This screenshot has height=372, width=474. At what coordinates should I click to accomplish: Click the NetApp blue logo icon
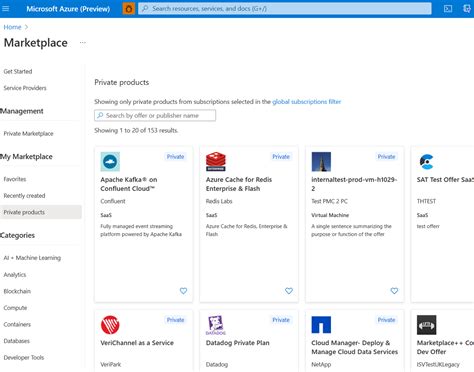[321, 325]
